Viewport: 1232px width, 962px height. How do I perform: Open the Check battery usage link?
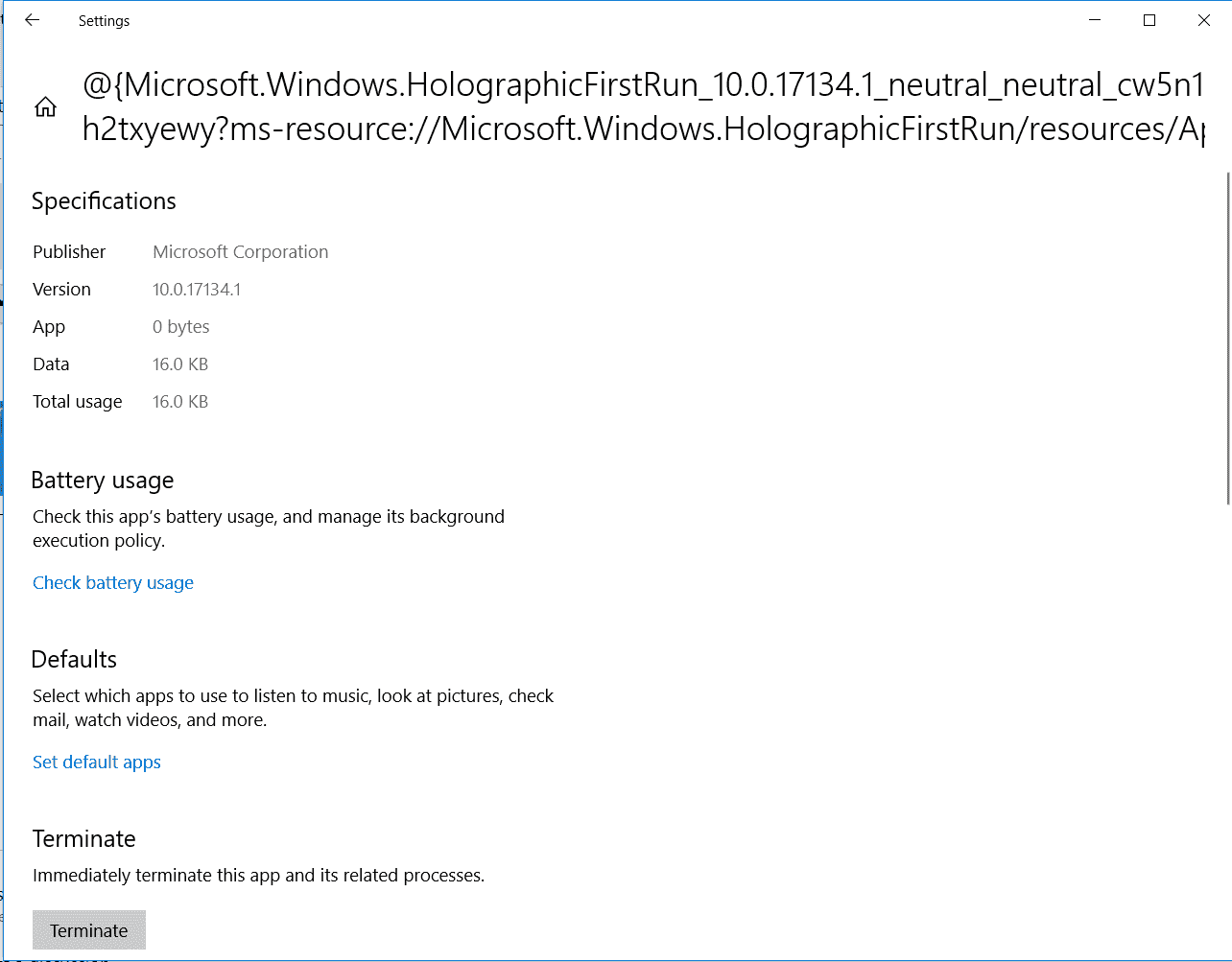click(x=113, y=583)
